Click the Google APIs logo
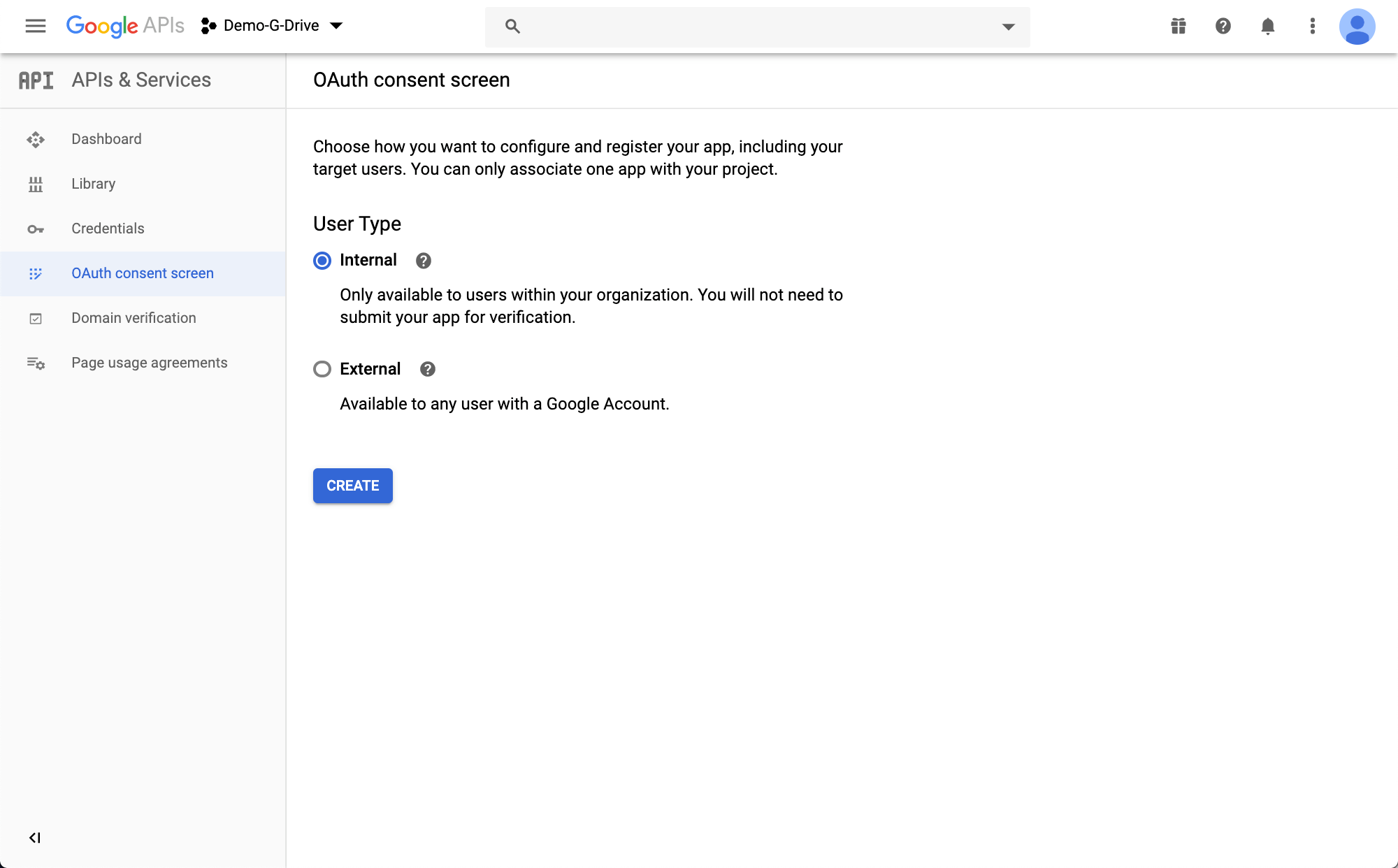This screenshot has width=1398, height=868. pyautogui.click(x=125, y=26)
